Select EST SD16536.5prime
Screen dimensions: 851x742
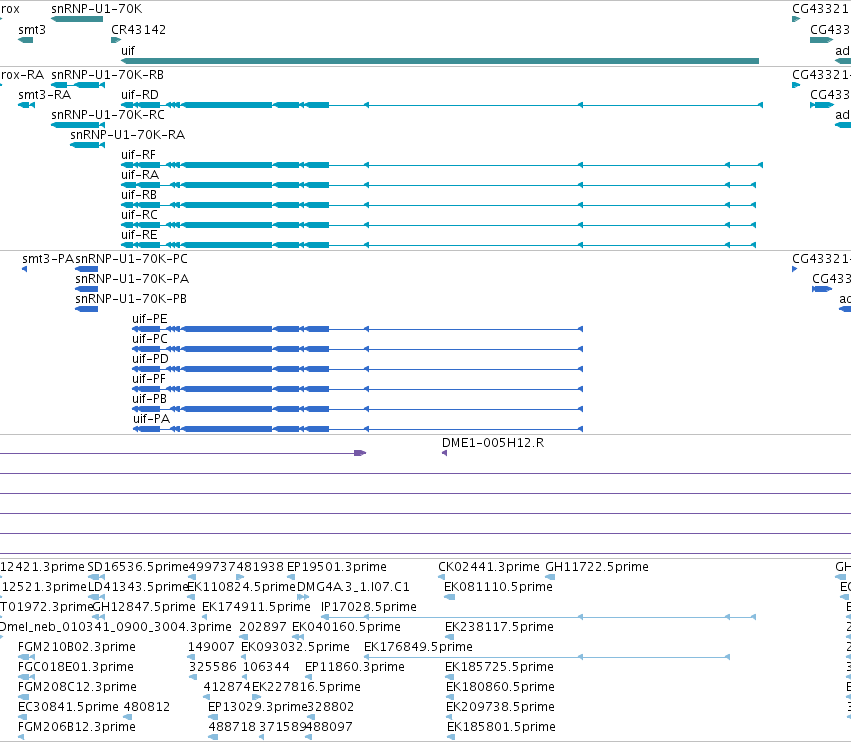[x=96, y=577]
